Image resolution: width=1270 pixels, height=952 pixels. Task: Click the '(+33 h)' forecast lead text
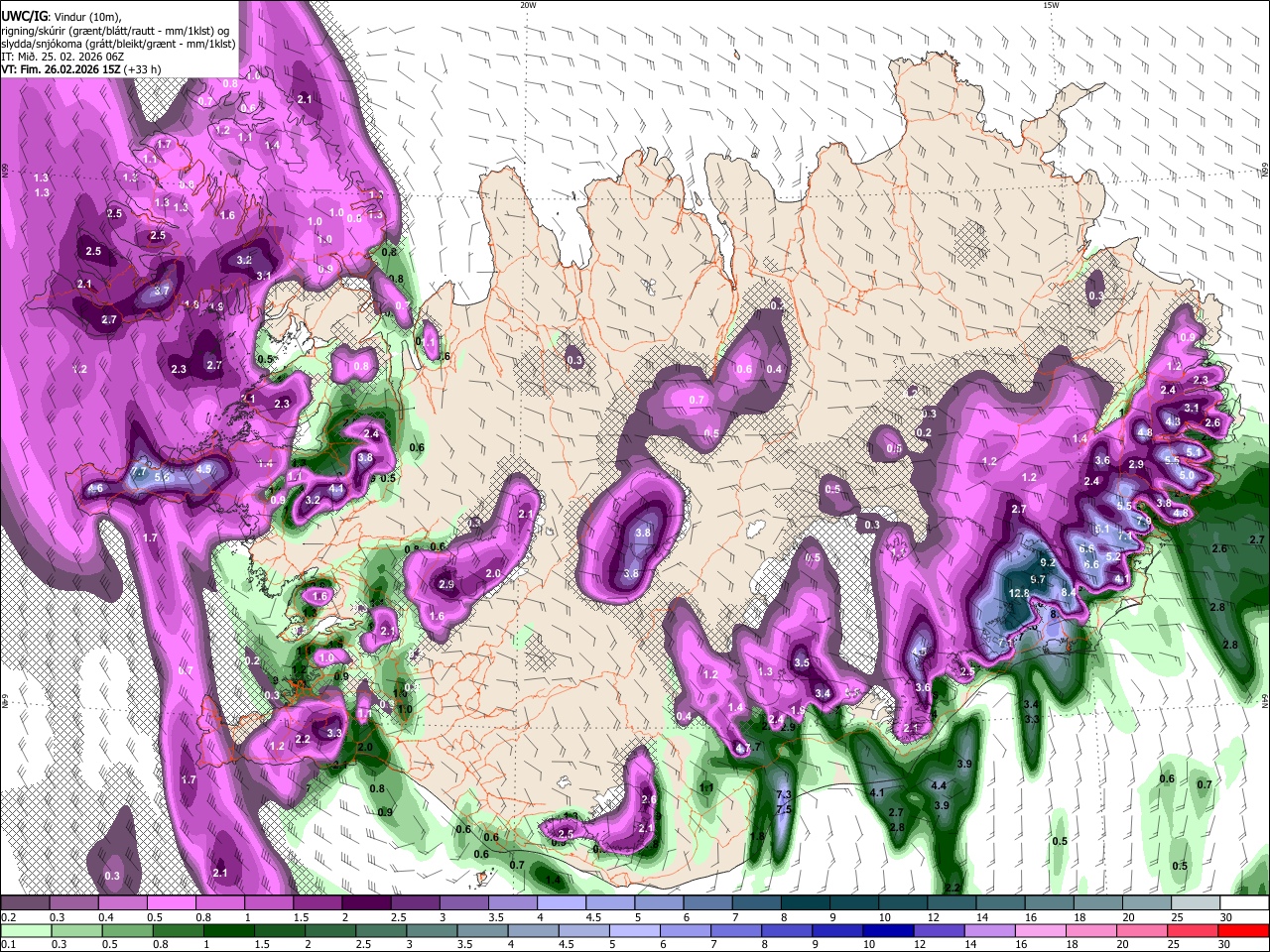144,69
